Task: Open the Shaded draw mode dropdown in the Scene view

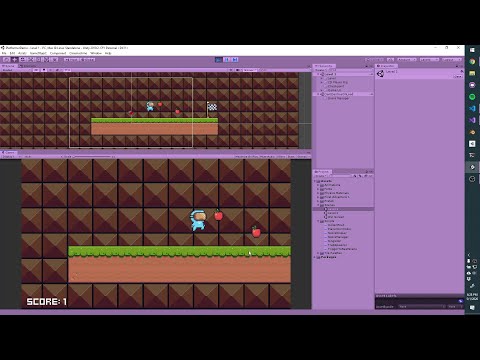Action: tap(16, 70)
